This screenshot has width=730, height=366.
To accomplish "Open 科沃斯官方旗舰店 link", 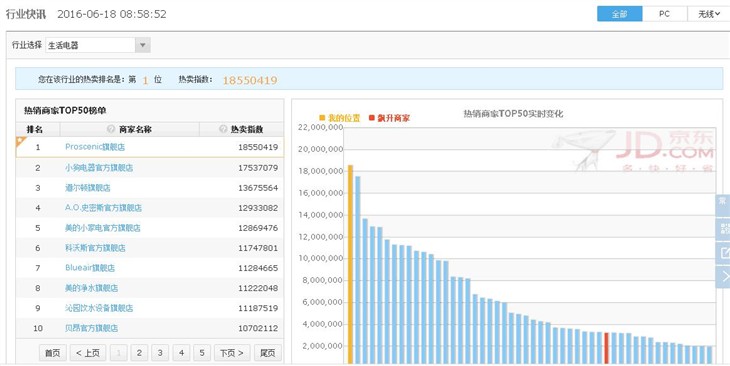I will (x=95, y=248).
